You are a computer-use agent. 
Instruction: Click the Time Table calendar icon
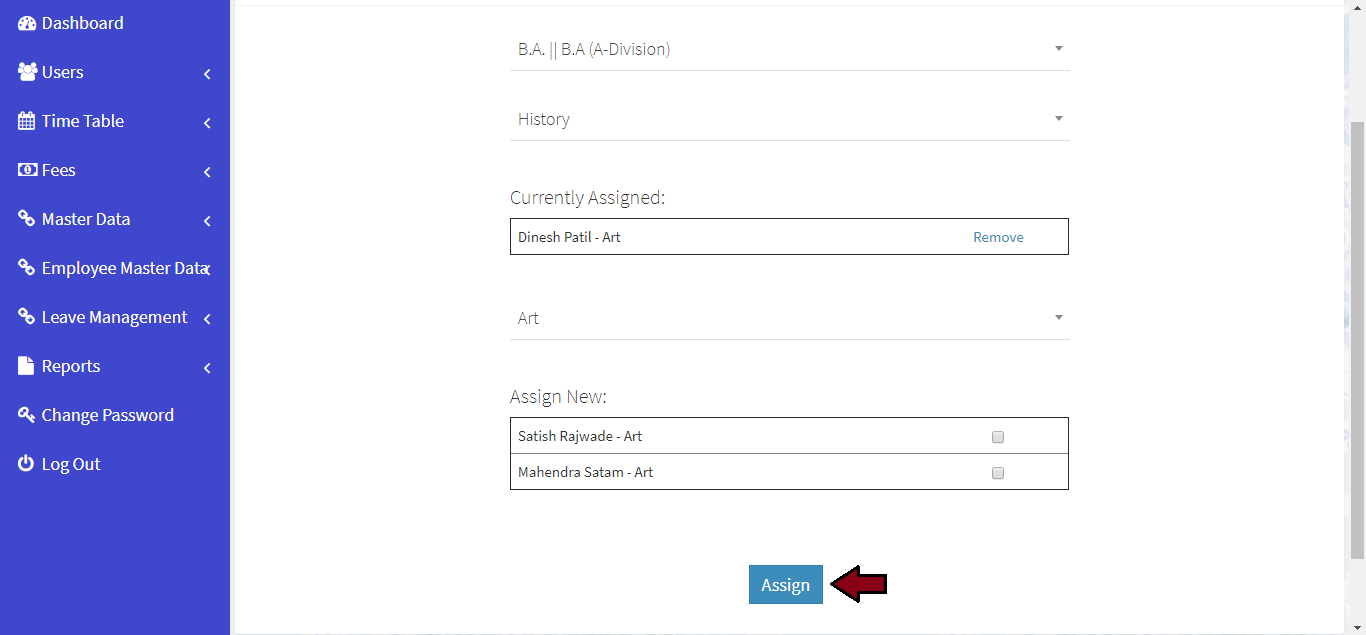tap(27, 121)
